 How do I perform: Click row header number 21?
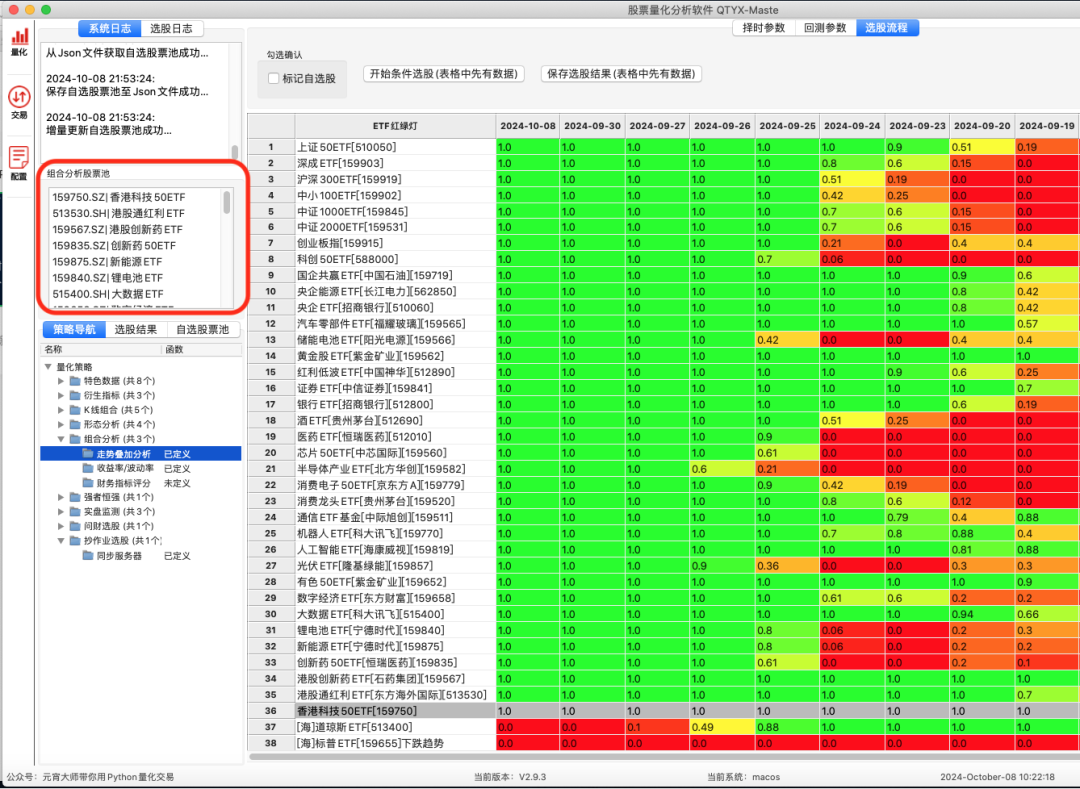271,469
